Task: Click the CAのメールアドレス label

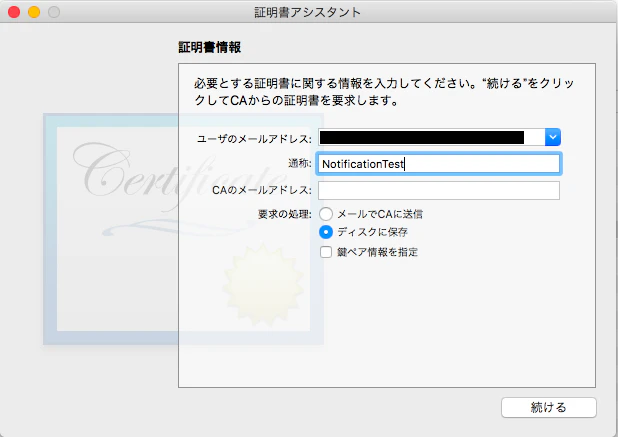Action: (262, 190)
